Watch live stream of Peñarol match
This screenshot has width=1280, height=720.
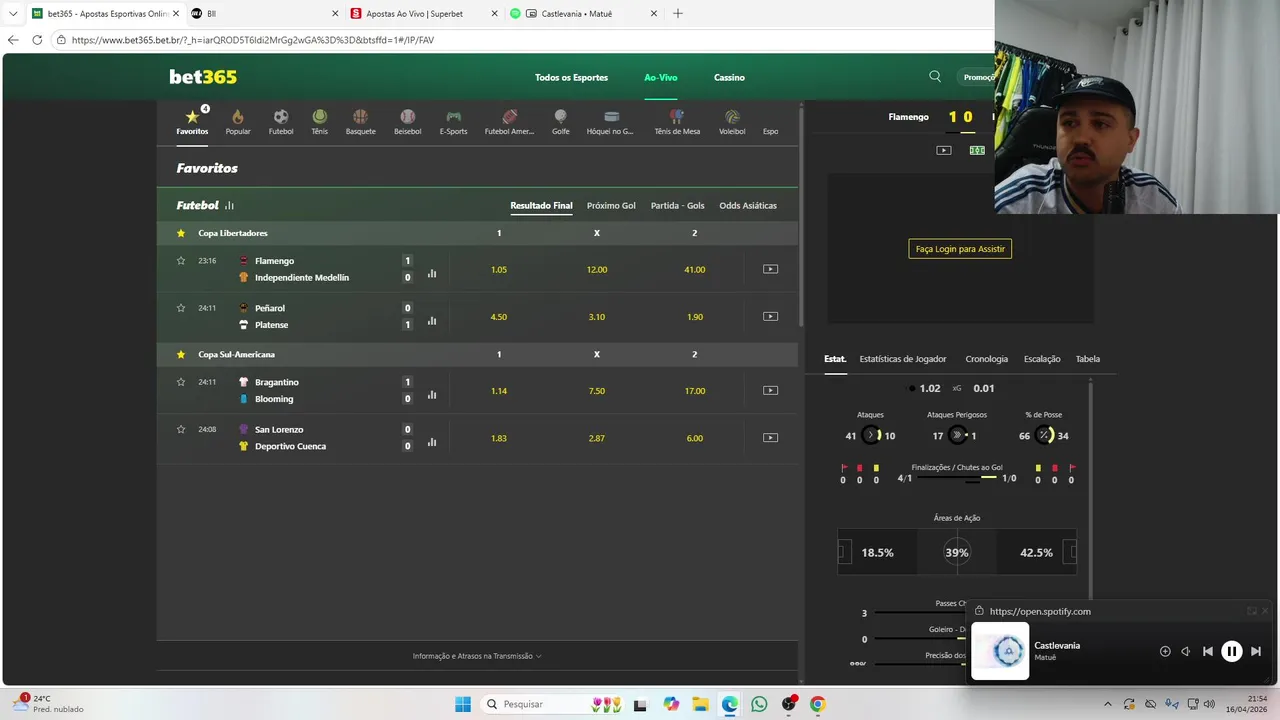(770, 316)
